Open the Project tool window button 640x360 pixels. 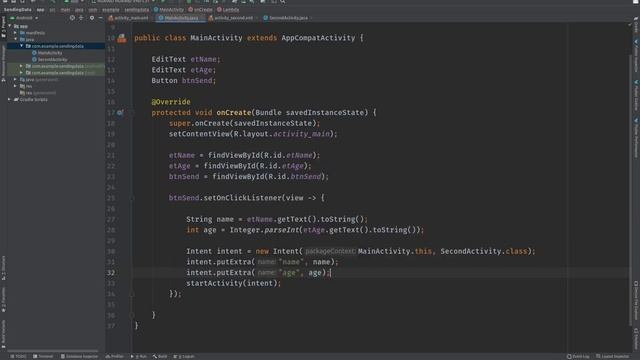point(3,27)
